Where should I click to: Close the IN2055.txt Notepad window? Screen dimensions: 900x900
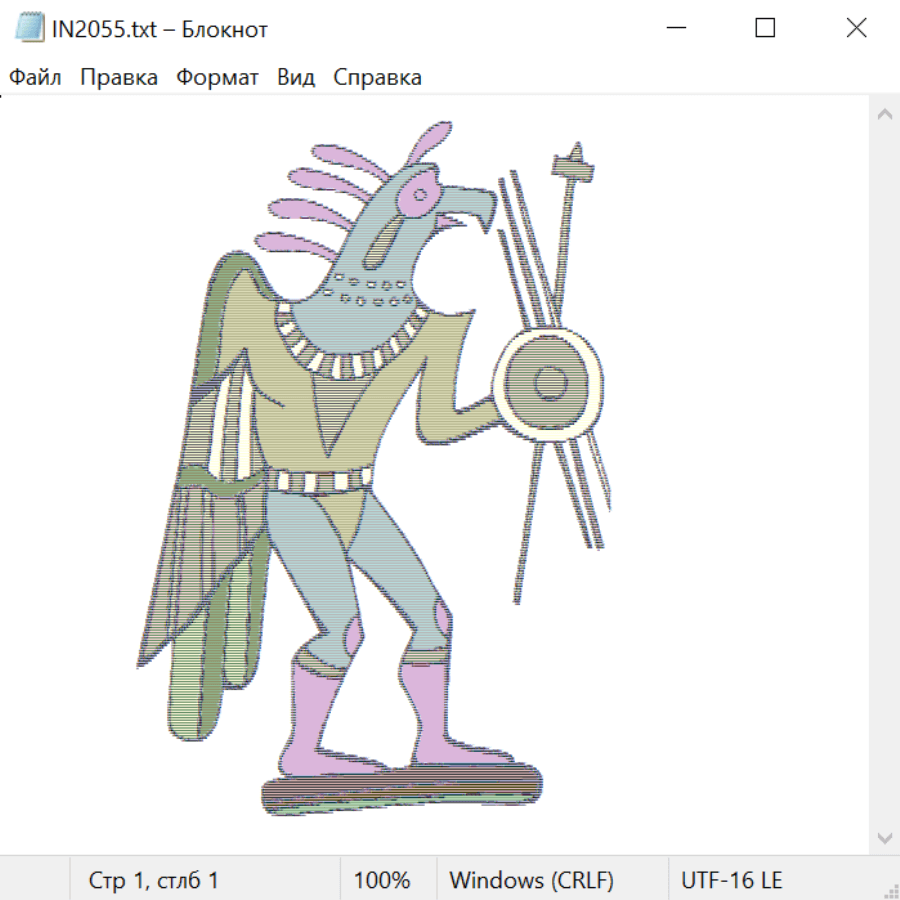click(856, 29)
